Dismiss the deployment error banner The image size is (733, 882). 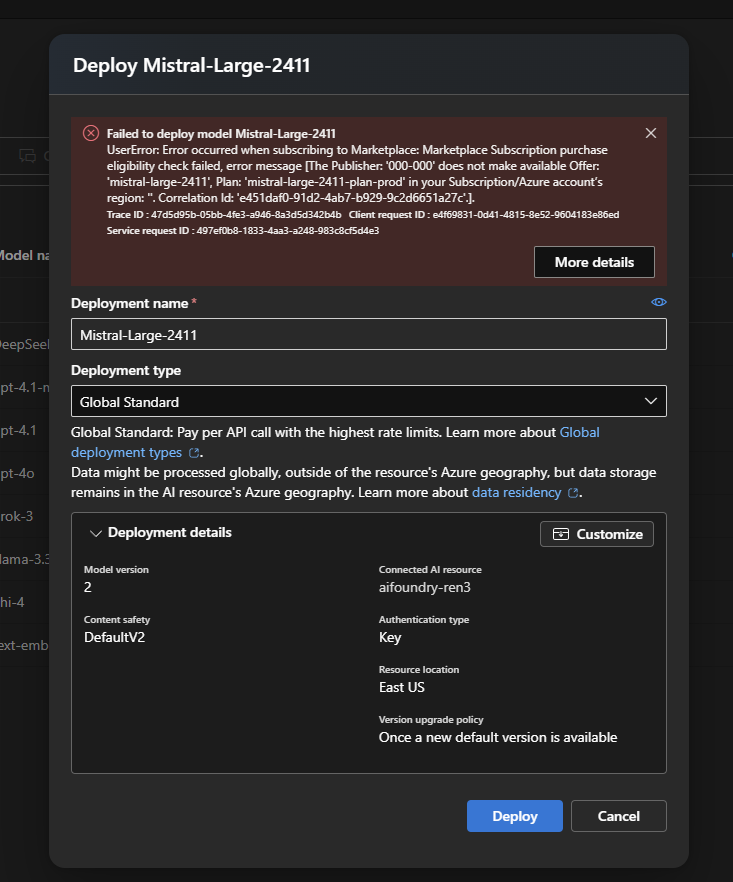pos(651,133)
